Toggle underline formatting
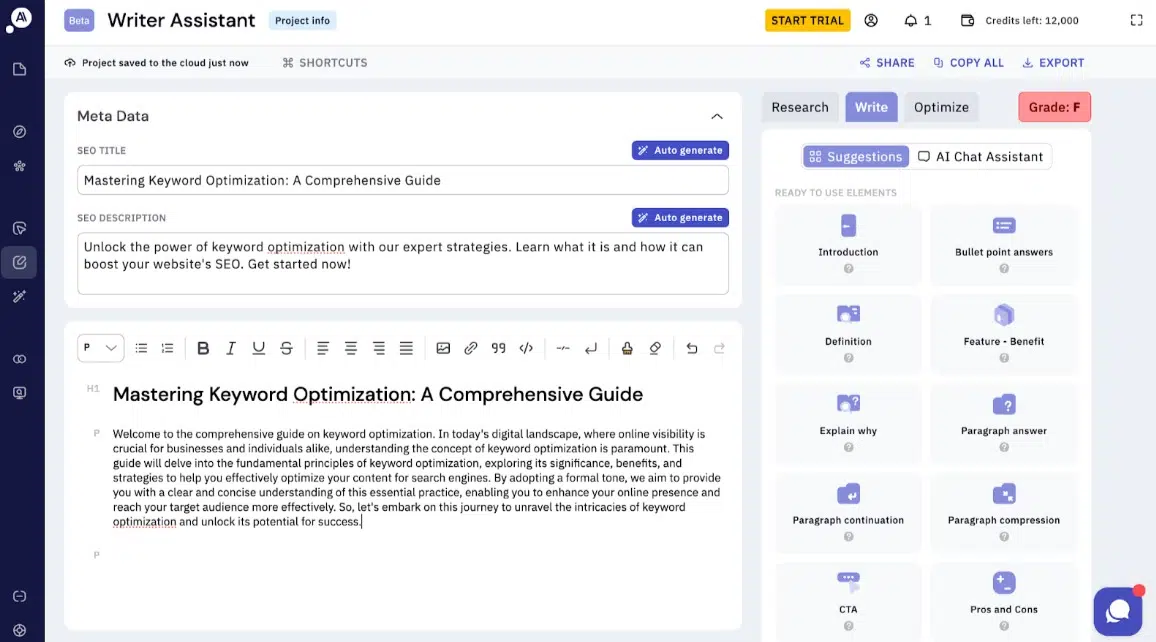This screenshot has height=642, width=1156. click(x=259, y=348)
